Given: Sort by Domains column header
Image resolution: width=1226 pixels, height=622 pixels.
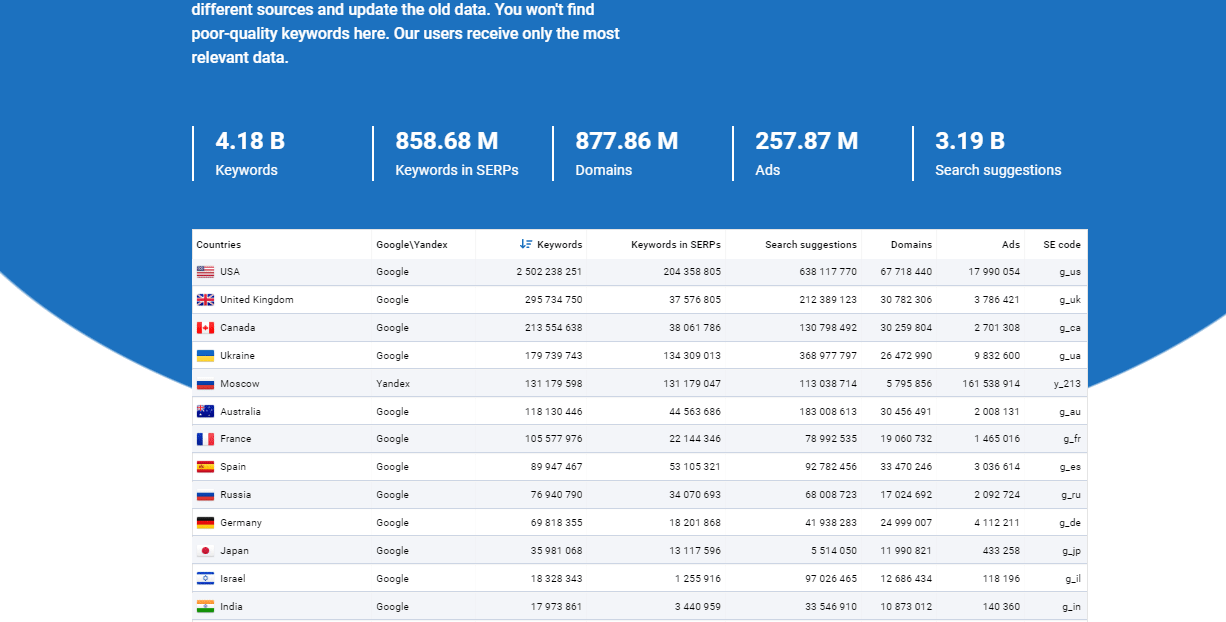Looking at the screenshot, I should pos(911,245).
